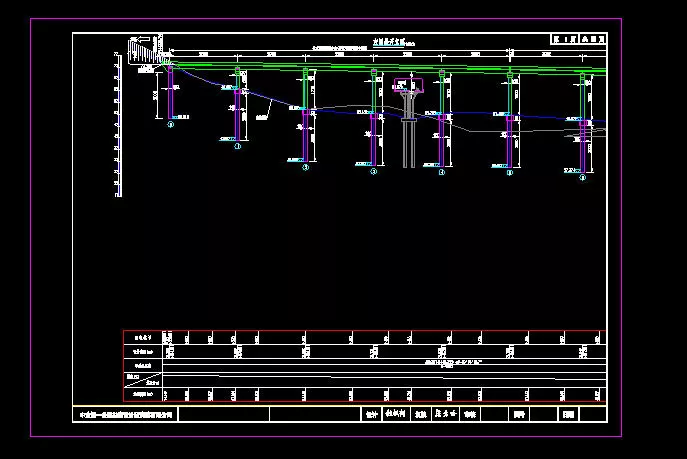Screen dimensions: 687x459
Task: Select the diagonal-split label cell in data table
Action: [x=142, y=378]
